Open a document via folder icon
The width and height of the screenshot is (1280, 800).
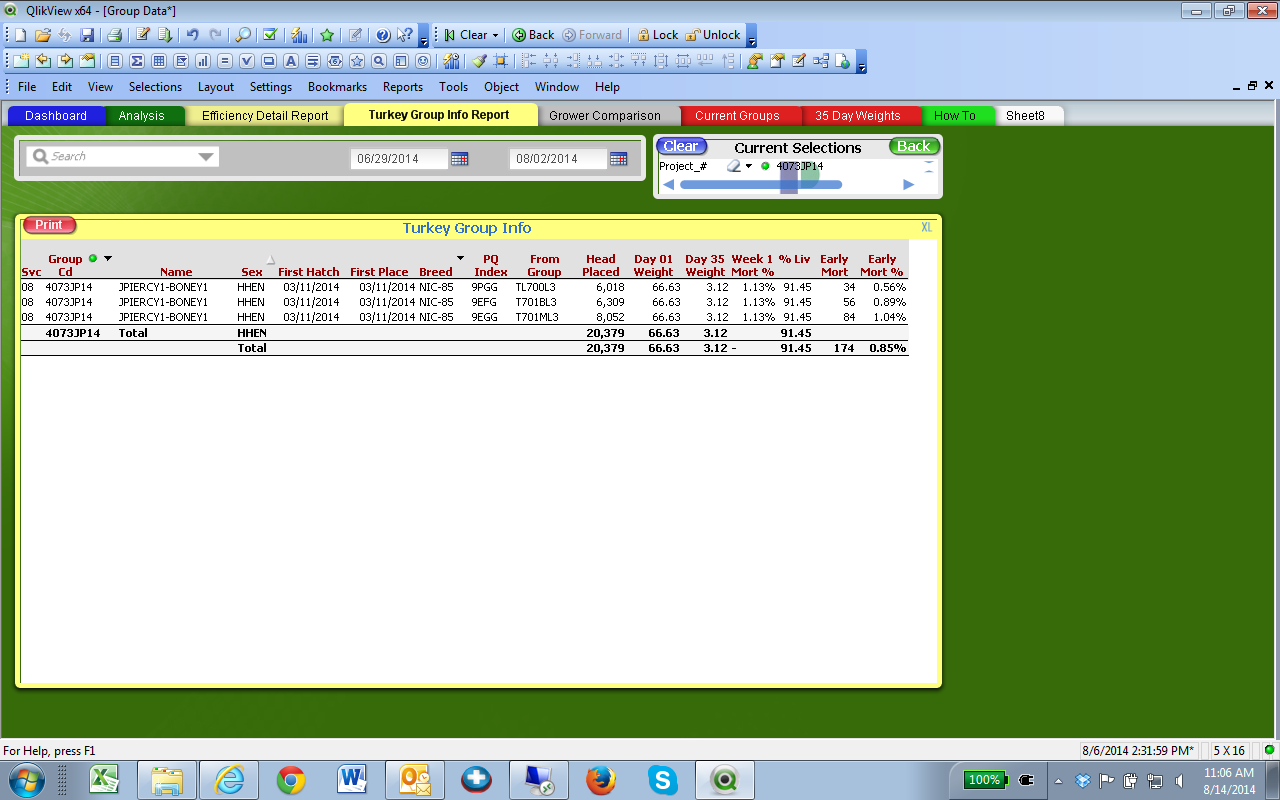(43, 35)
